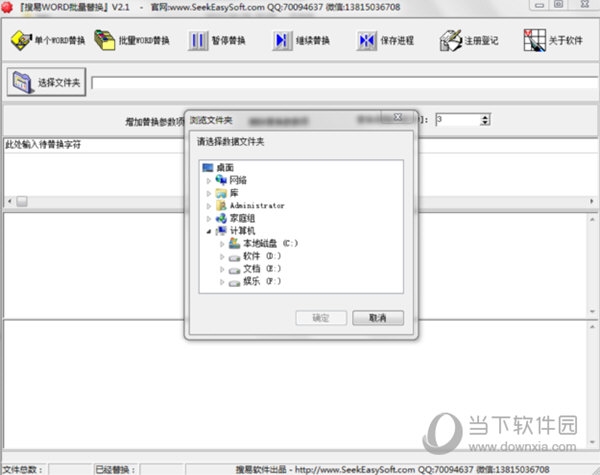Select 网络 in the folder tree
Screen dimensions: 600x475
coord(238,180)
